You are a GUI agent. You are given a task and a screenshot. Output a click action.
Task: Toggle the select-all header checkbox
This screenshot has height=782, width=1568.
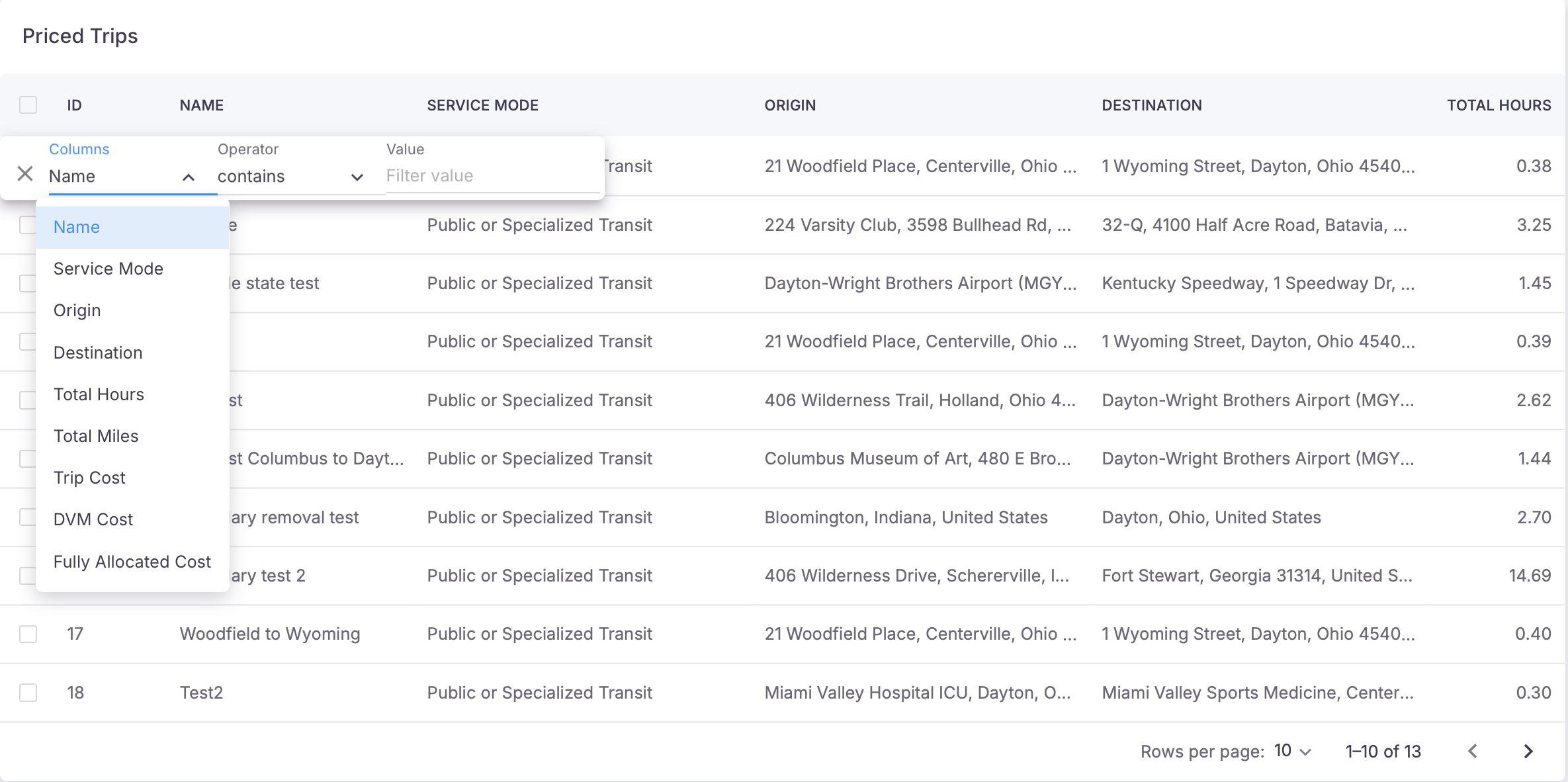pyautogui.click(x=28, y=105)
